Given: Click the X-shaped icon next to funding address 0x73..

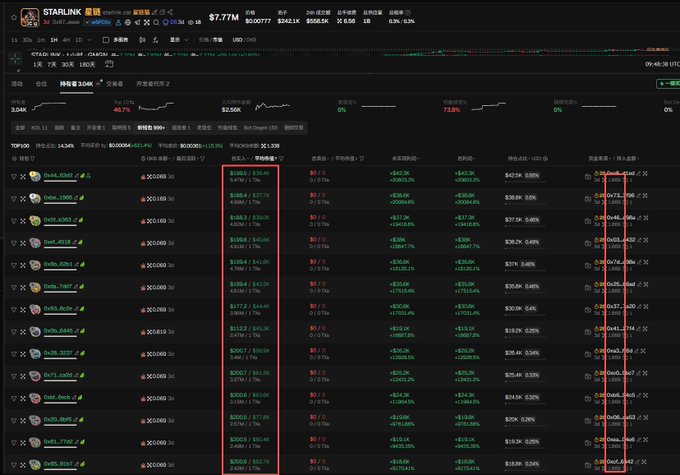Looking at the screenshot, I should [x=645, y=196].
